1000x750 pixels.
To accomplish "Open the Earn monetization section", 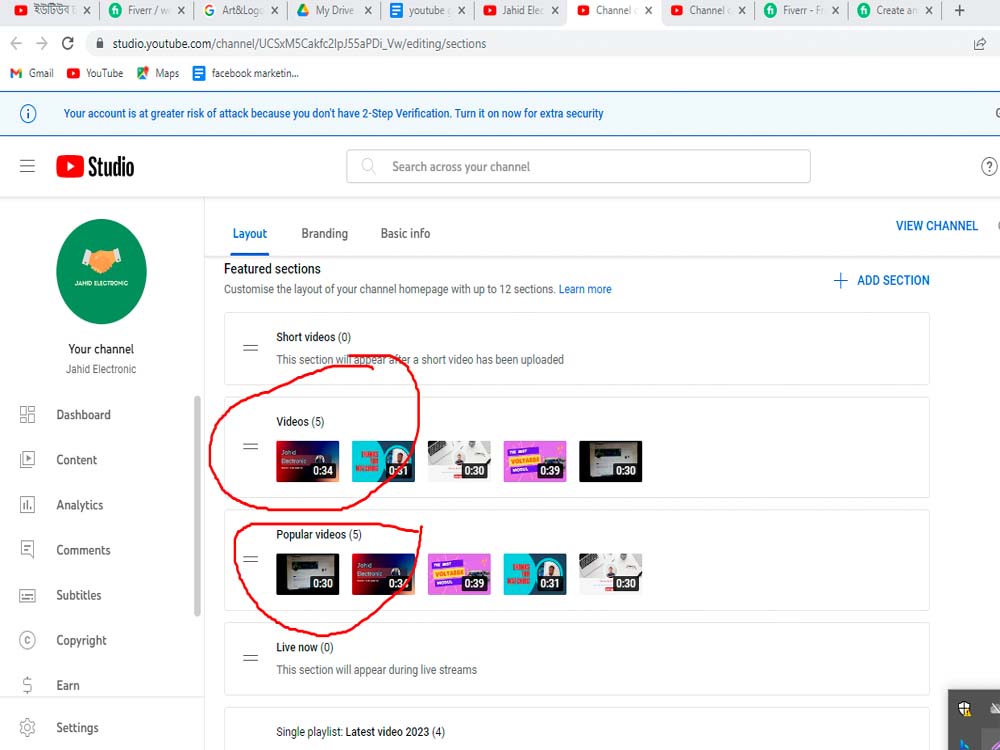I will [67, 684].
